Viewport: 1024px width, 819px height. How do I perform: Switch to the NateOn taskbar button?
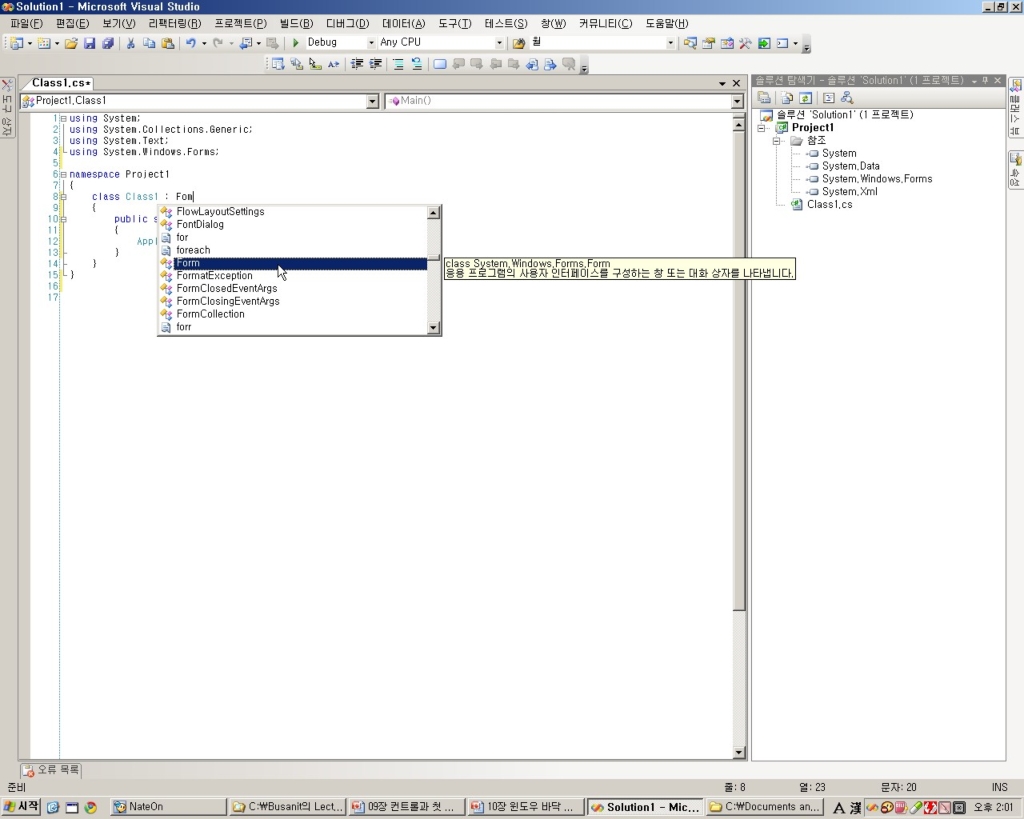point(167,807)
